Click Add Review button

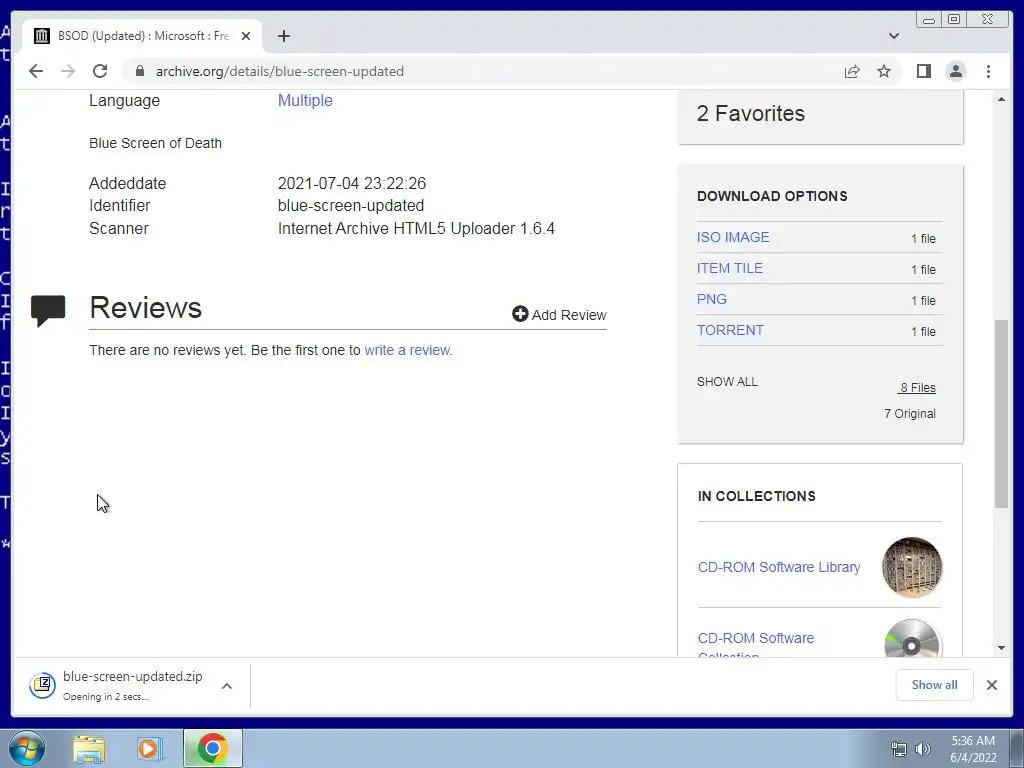pyautogui.click(x=559, y=315)
